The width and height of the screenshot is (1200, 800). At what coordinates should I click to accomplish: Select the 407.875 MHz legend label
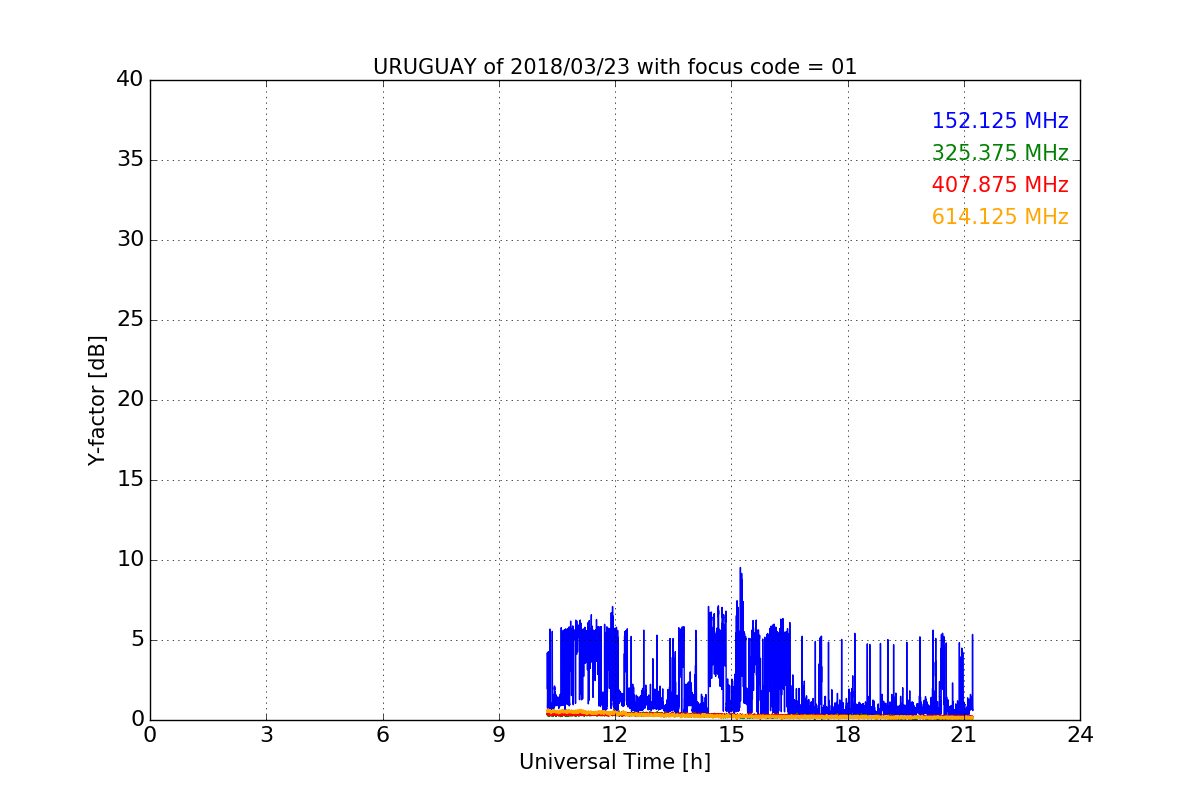tap(1000, 185)
